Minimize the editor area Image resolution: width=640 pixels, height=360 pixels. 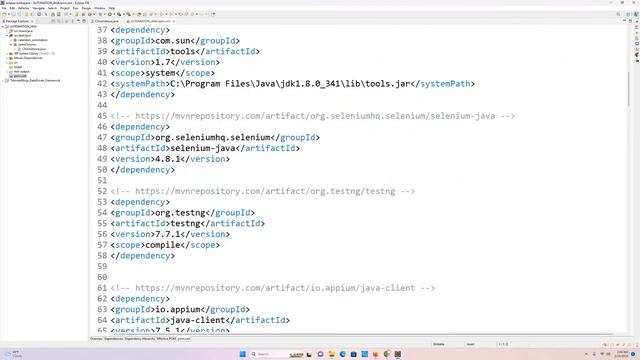pyautogui.click(x=624, y=20)
